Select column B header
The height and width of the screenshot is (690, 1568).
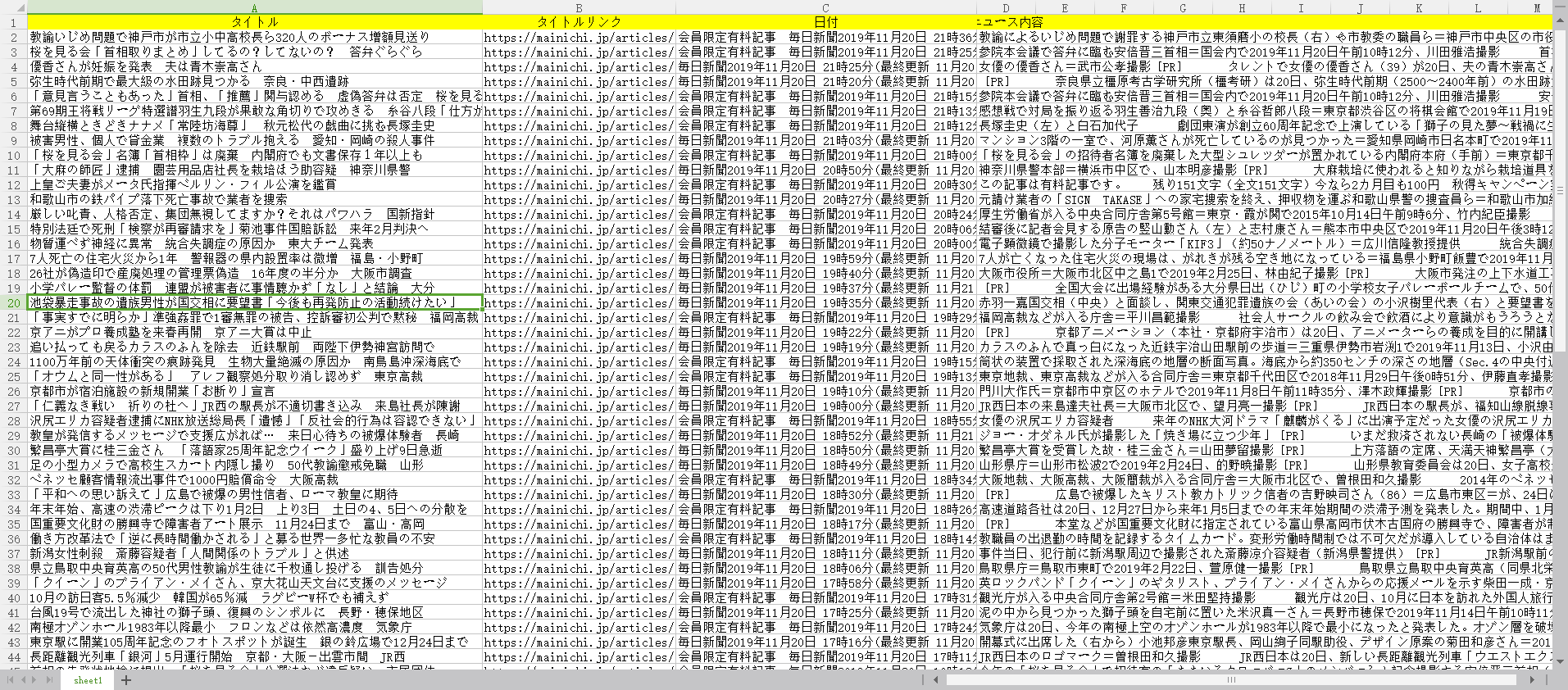pyautogui.click(x=579, y=8)
